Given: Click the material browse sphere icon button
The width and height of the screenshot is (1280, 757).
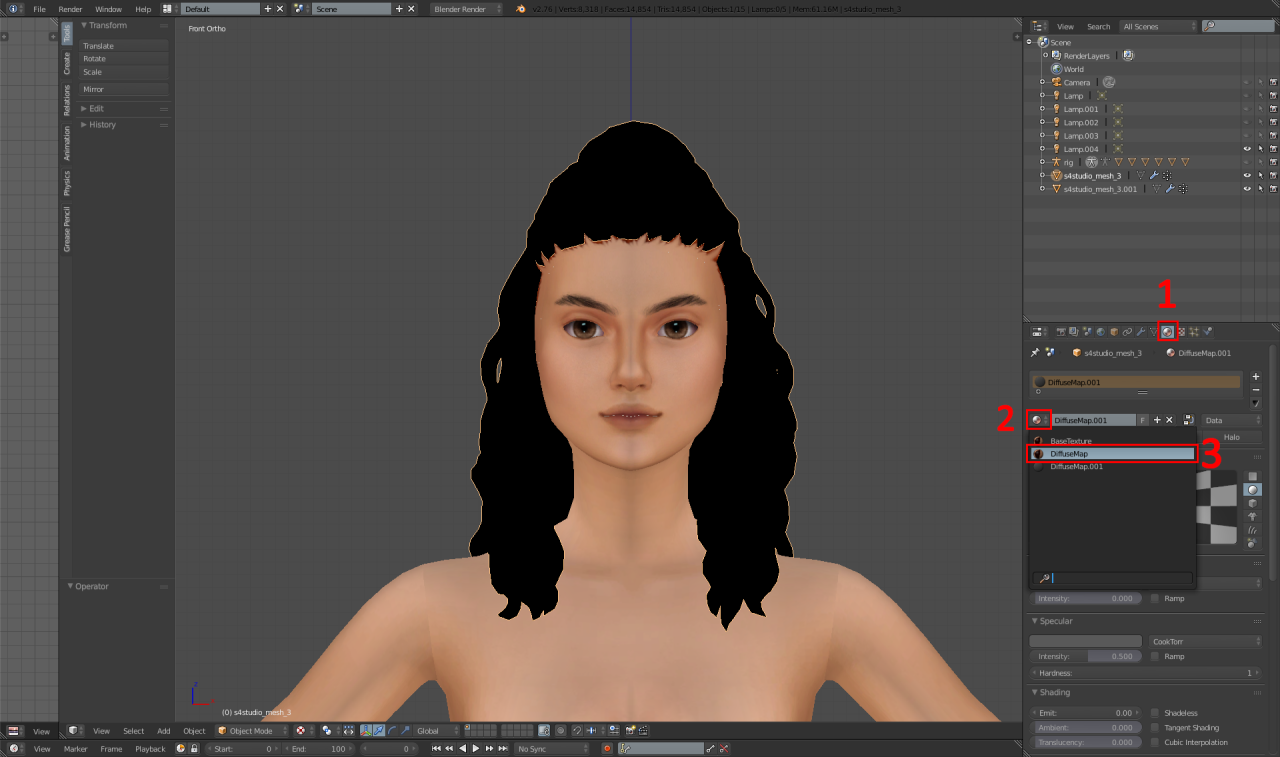Looking at the screenshot, I should point(1040,420).
